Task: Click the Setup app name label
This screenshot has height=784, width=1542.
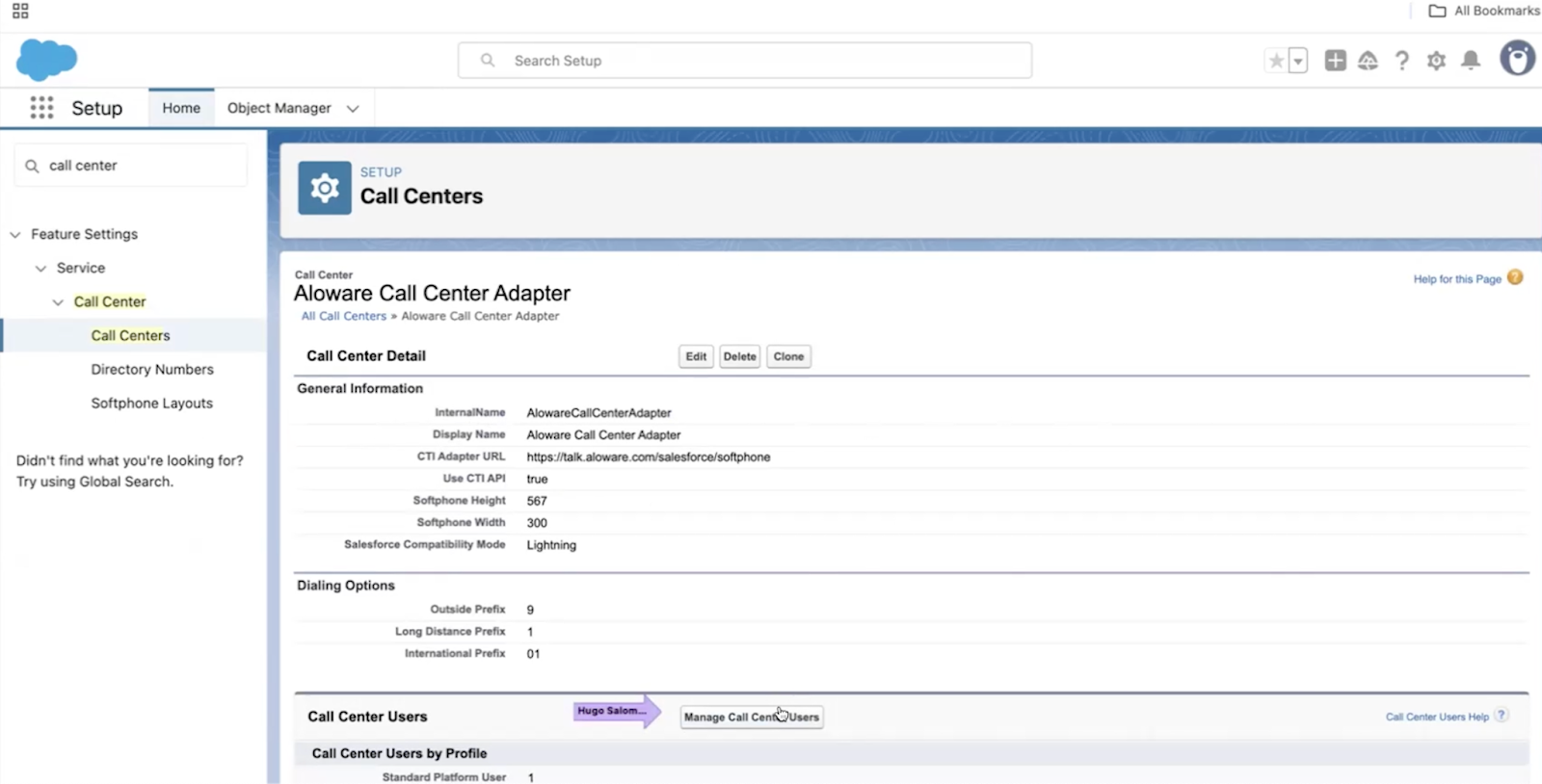Action: pos(97,108)
